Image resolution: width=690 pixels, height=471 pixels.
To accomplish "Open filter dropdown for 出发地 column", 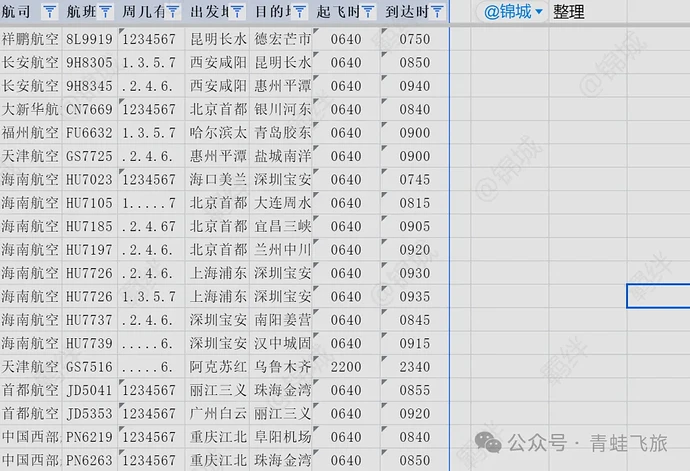I will pos(237,12).
